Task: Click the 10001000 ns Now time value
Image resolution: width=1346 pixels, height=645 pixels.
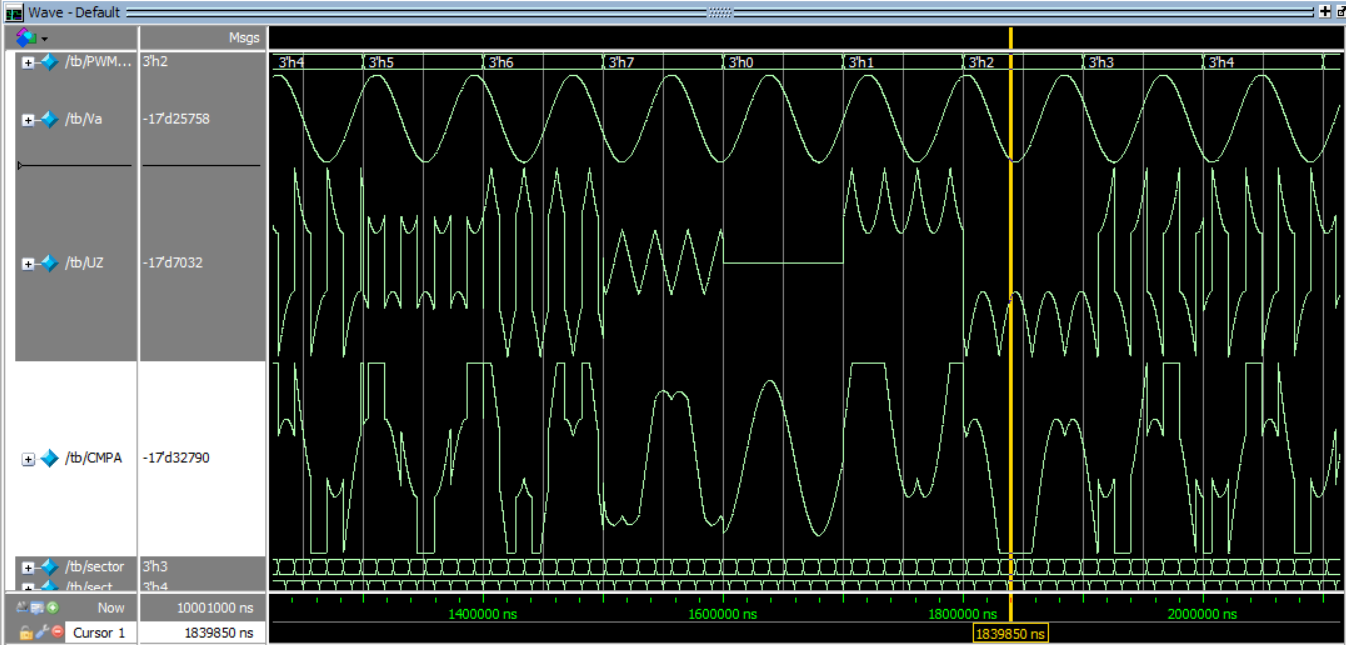Action: click(215, 607)
